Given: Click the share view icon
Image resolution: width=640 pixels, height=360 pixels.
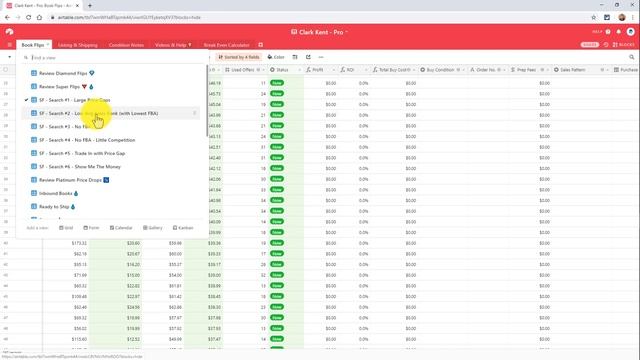Looking at the screenshot, I should (308, 57).
